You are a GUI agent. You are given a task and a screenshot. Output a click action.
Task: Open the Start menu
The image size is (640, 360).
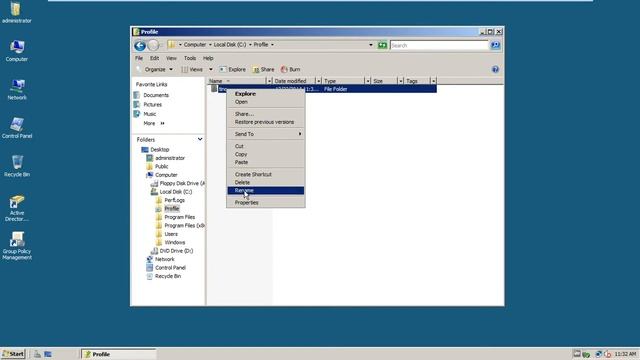pos(13,354)
